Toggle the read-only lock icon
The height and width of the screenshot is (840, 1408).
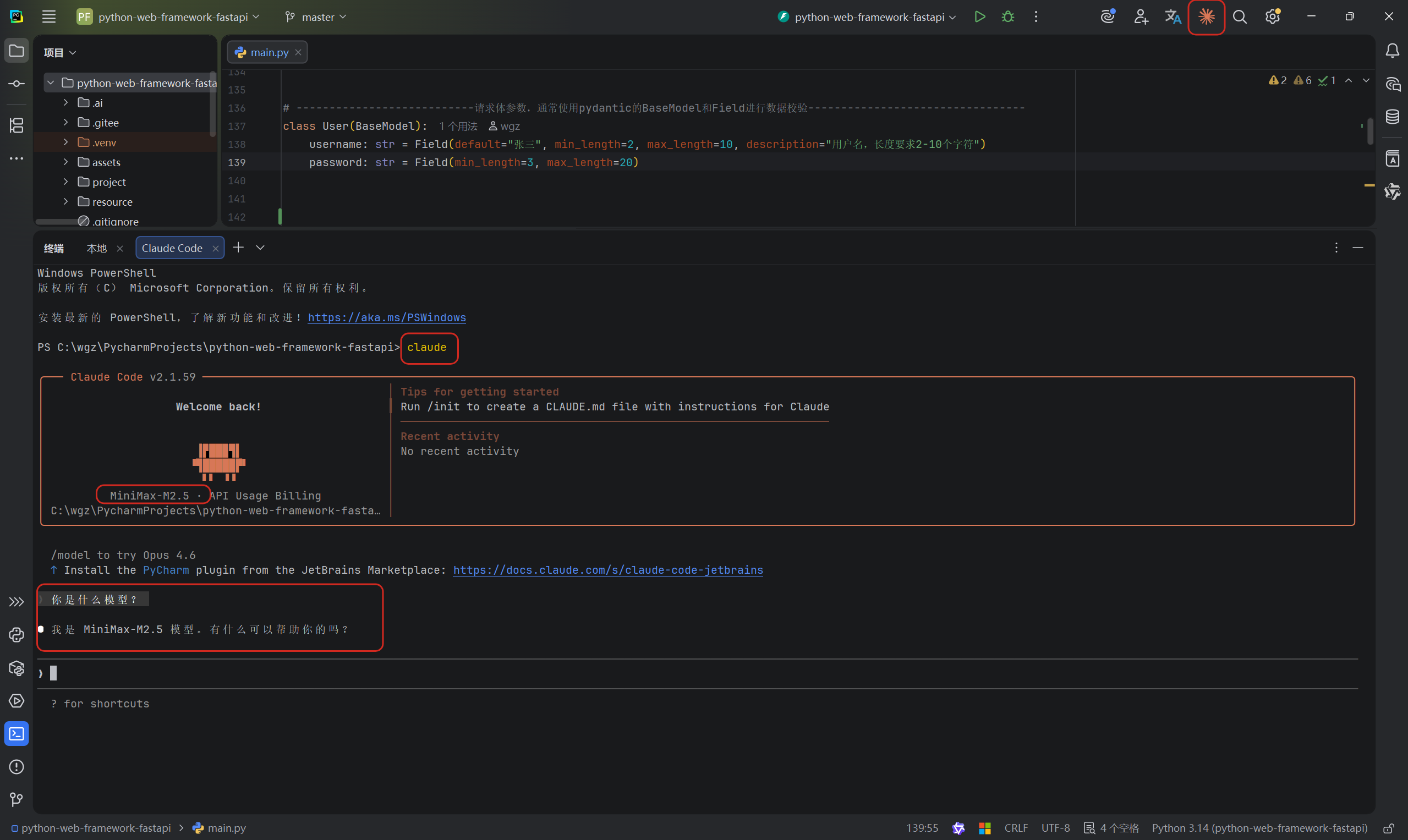pos(1389,828)
